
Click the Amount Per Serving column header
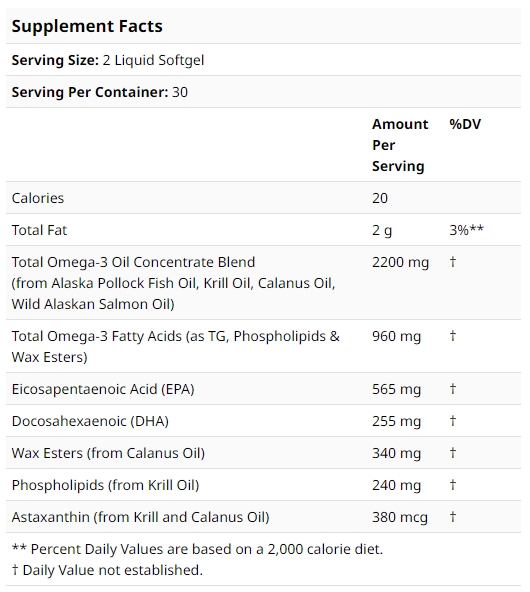(x=400, y=145)
